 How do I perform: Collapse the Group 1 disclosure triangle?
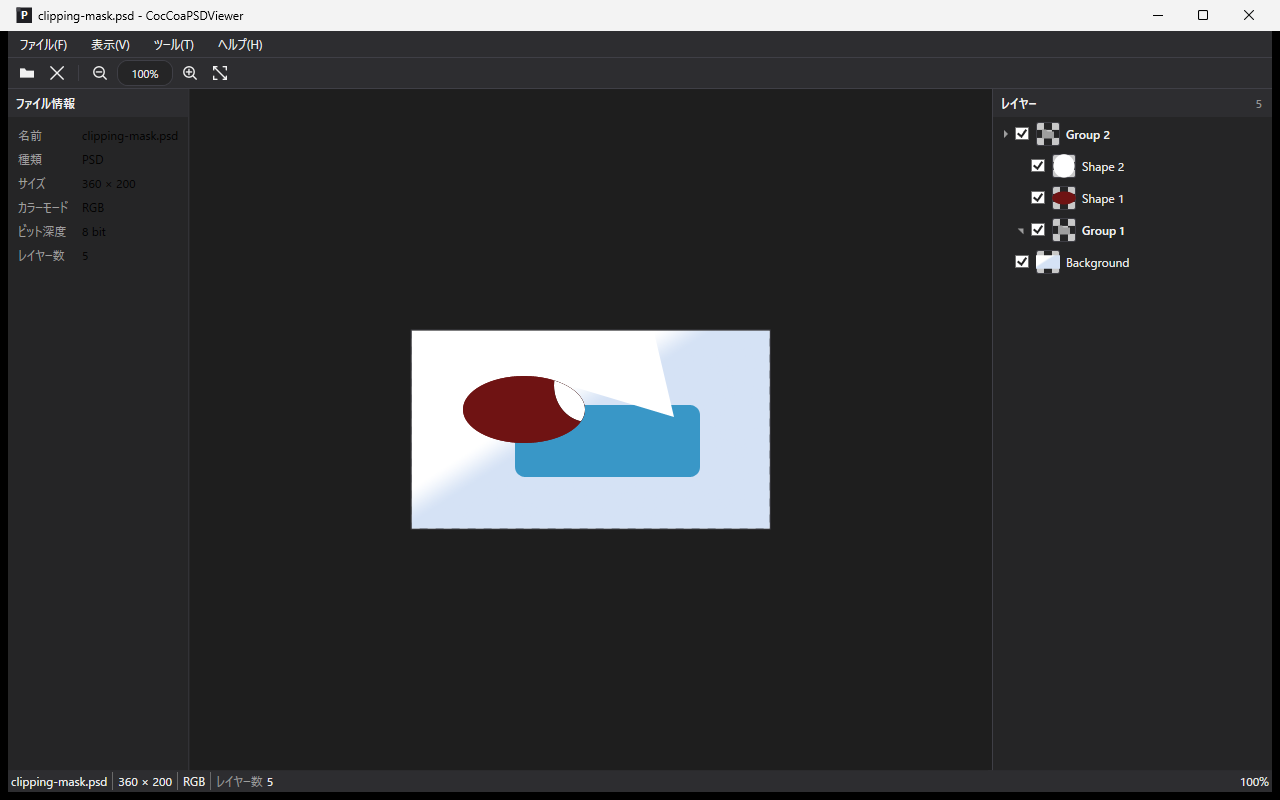[1021, 231]
